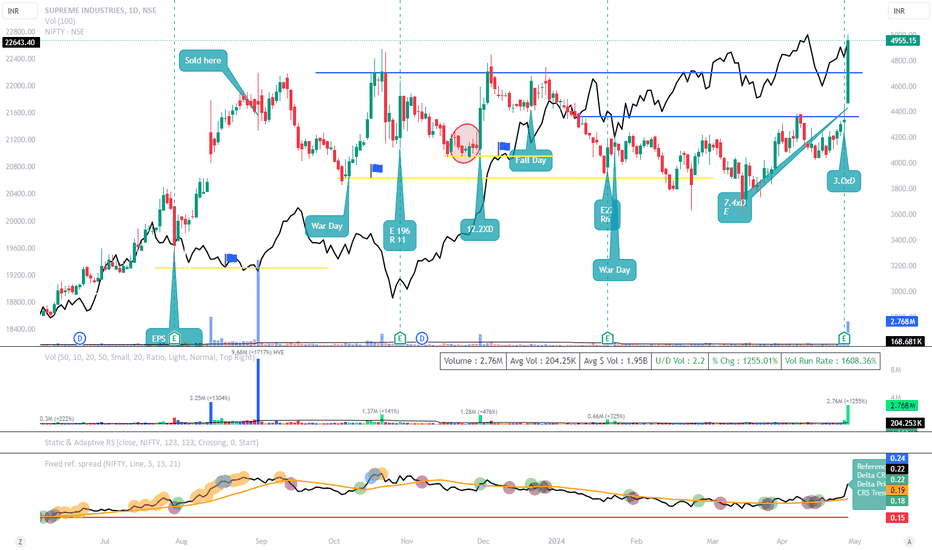Screen dimensions: 932x550
Task: Select the War Day callout beneath E22 label
Action: 615,270
